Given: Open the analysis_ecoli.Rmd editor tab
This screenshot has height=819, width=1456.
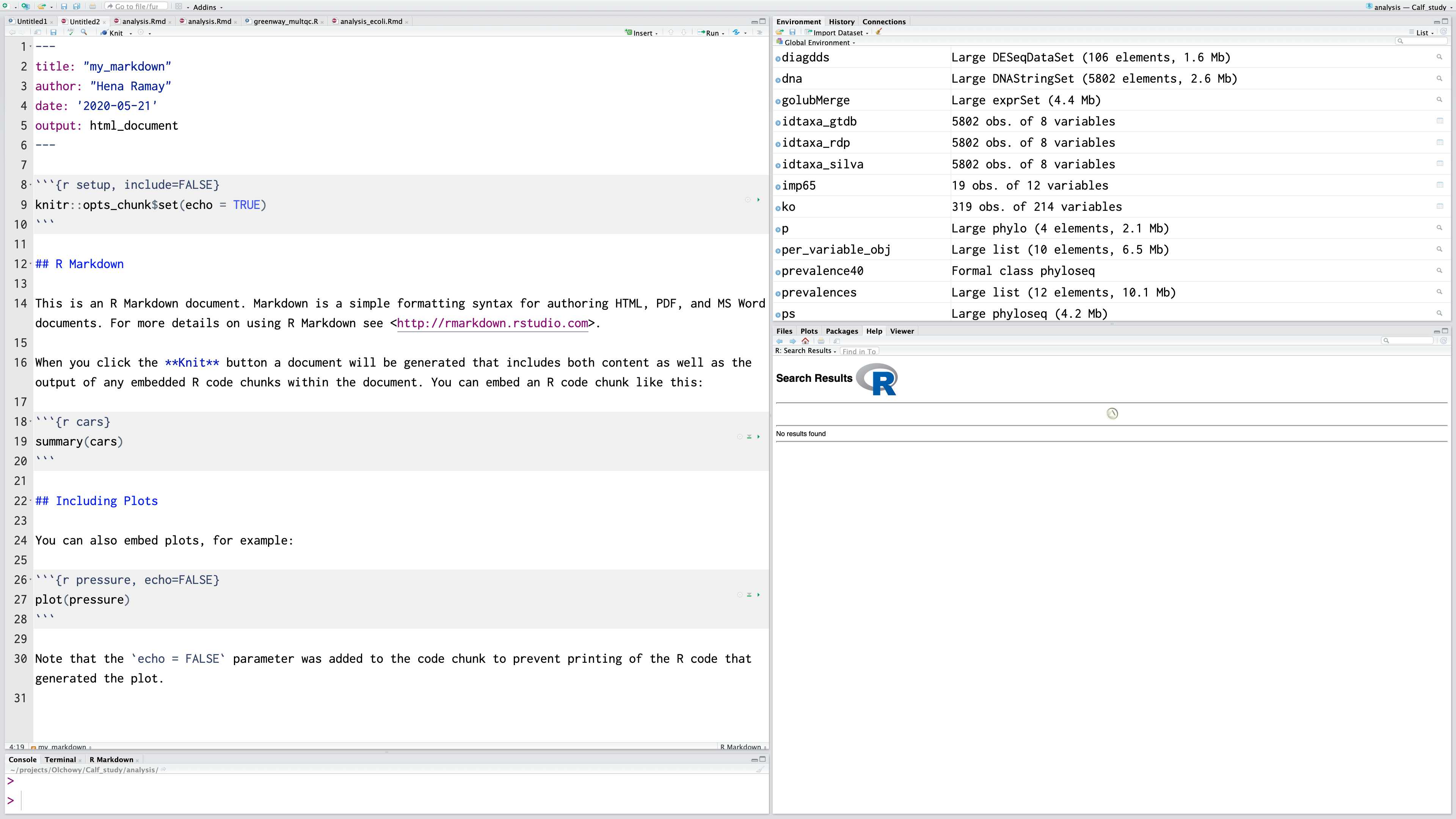Looking at the screenshot, I should point(371,22).
